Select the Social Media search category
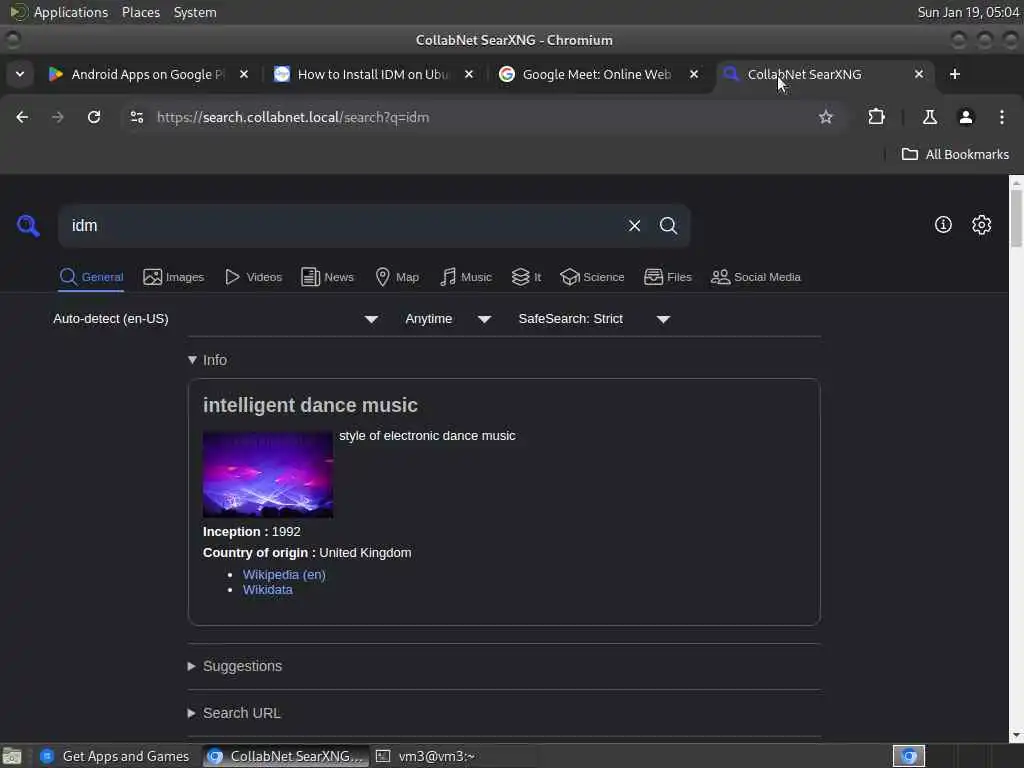 [756, 277]
